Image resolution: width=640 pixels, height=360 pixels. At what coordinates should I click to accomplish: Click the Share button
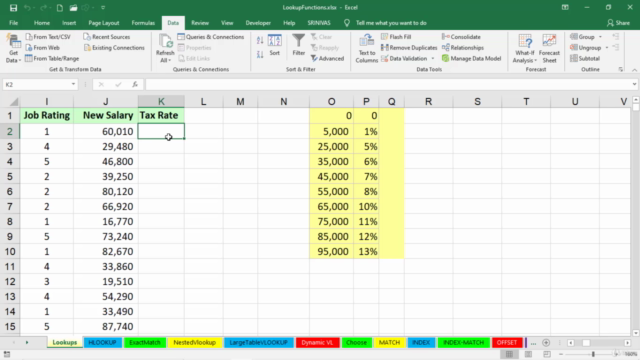pyautogui.click(x=618, y=23)
